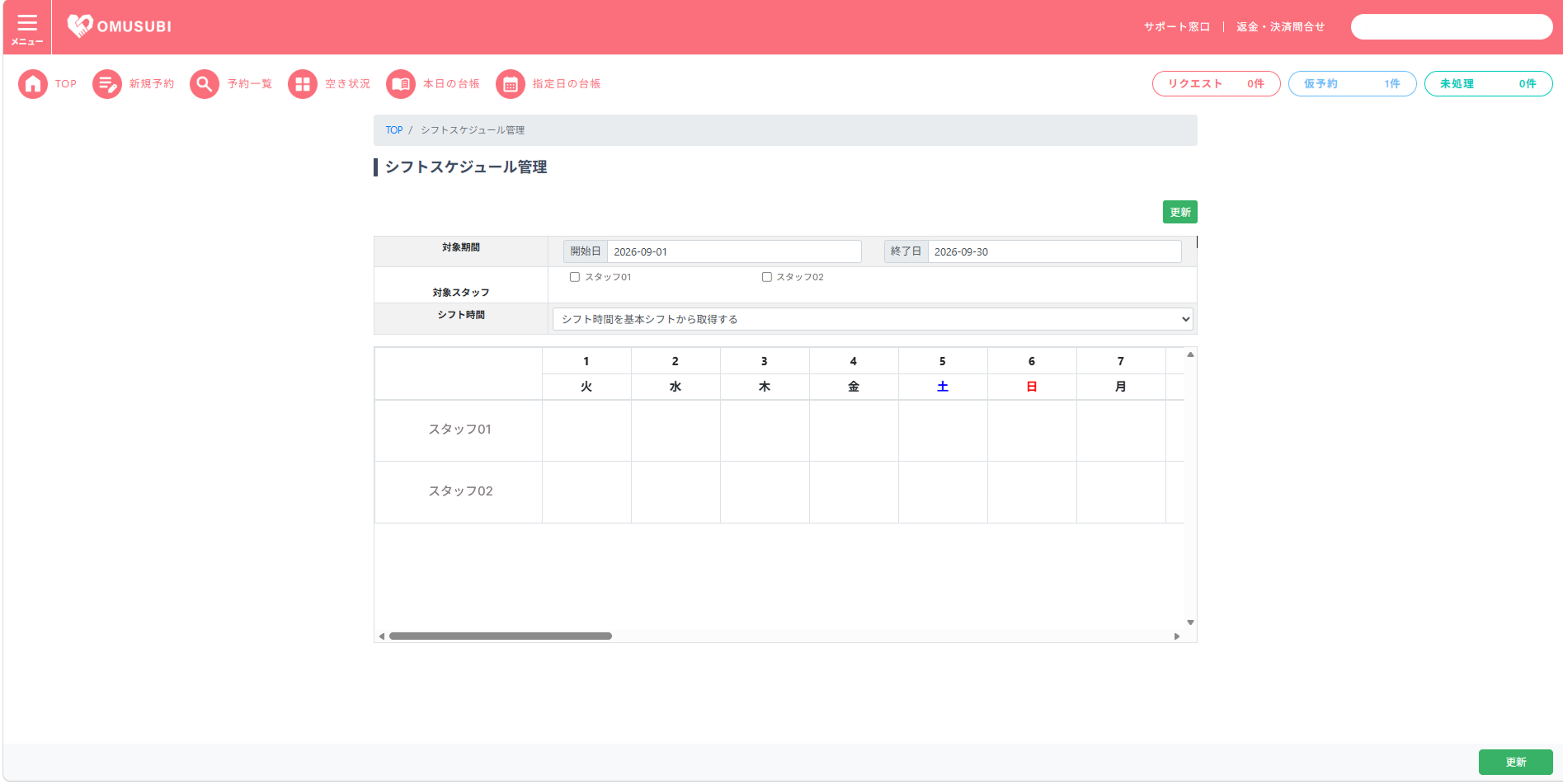Click the 開始日 date field
Image resolution: width=1563 pixels, height=784 pixels.
pyautogui.click(x=734, y=251)
